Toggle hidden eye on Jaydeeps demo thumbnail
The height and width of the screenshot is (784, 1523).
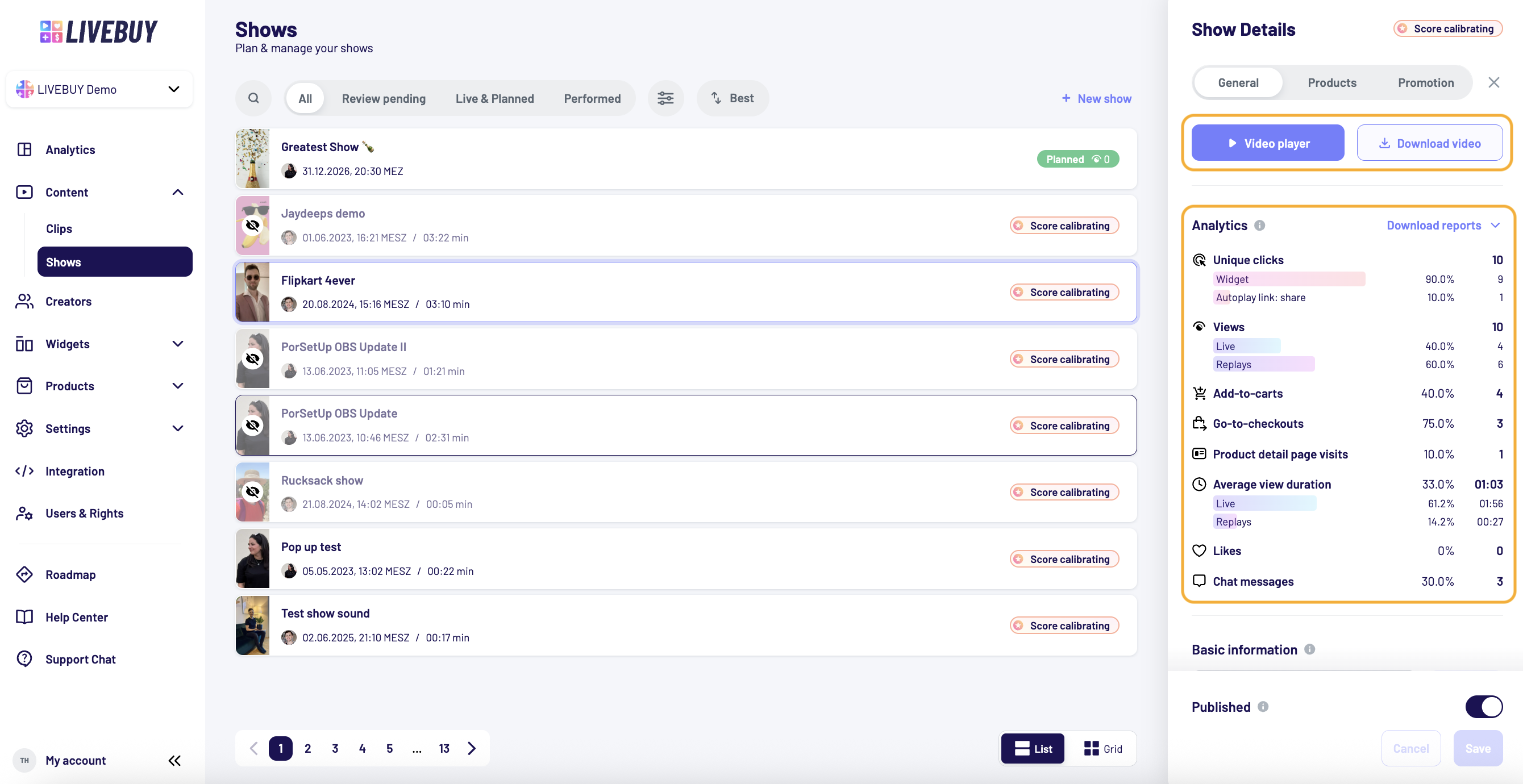252,226
